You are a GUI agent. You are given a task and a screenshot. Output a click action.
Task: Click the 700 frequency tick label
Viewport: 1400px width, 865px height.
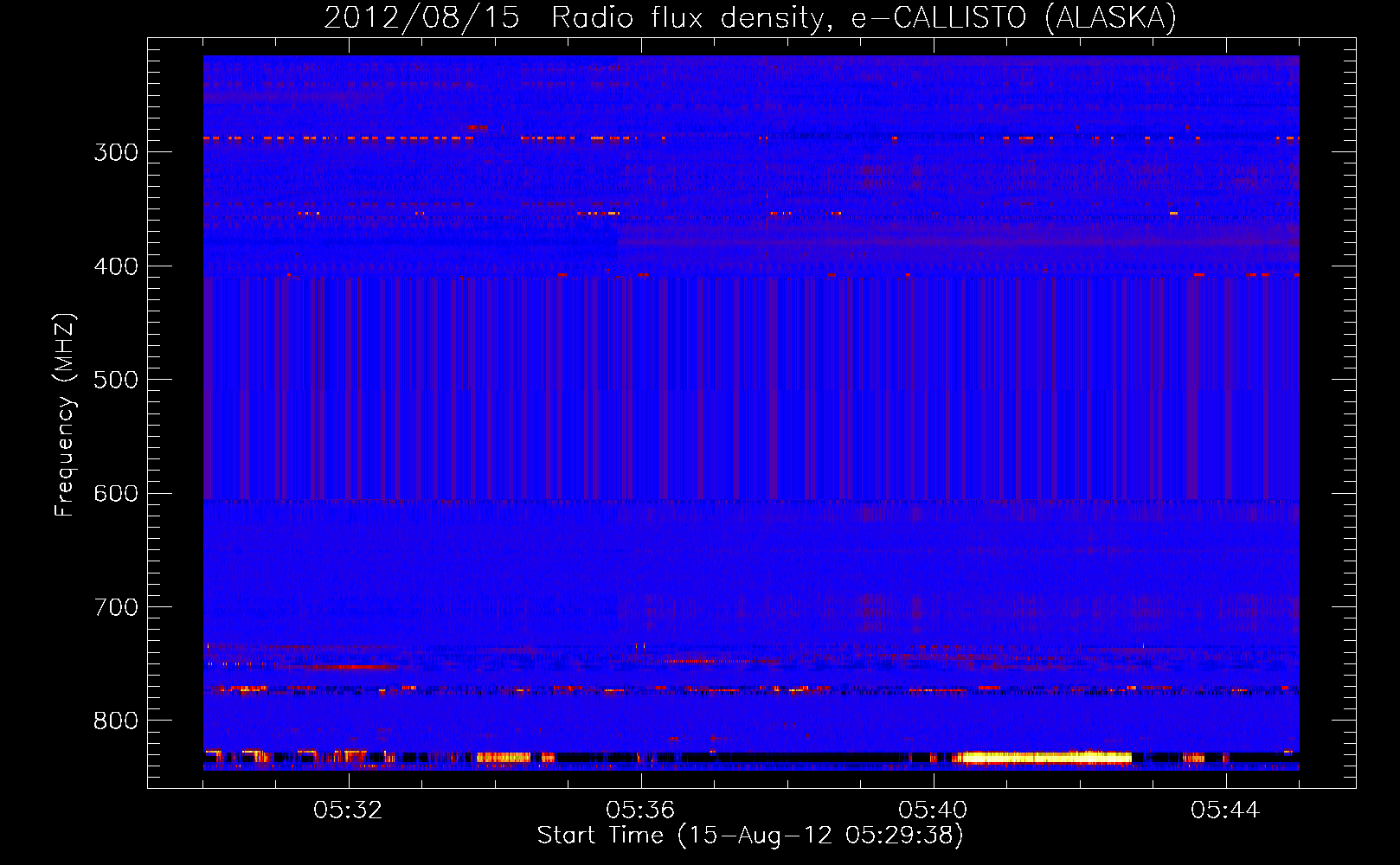click(116, 607)
